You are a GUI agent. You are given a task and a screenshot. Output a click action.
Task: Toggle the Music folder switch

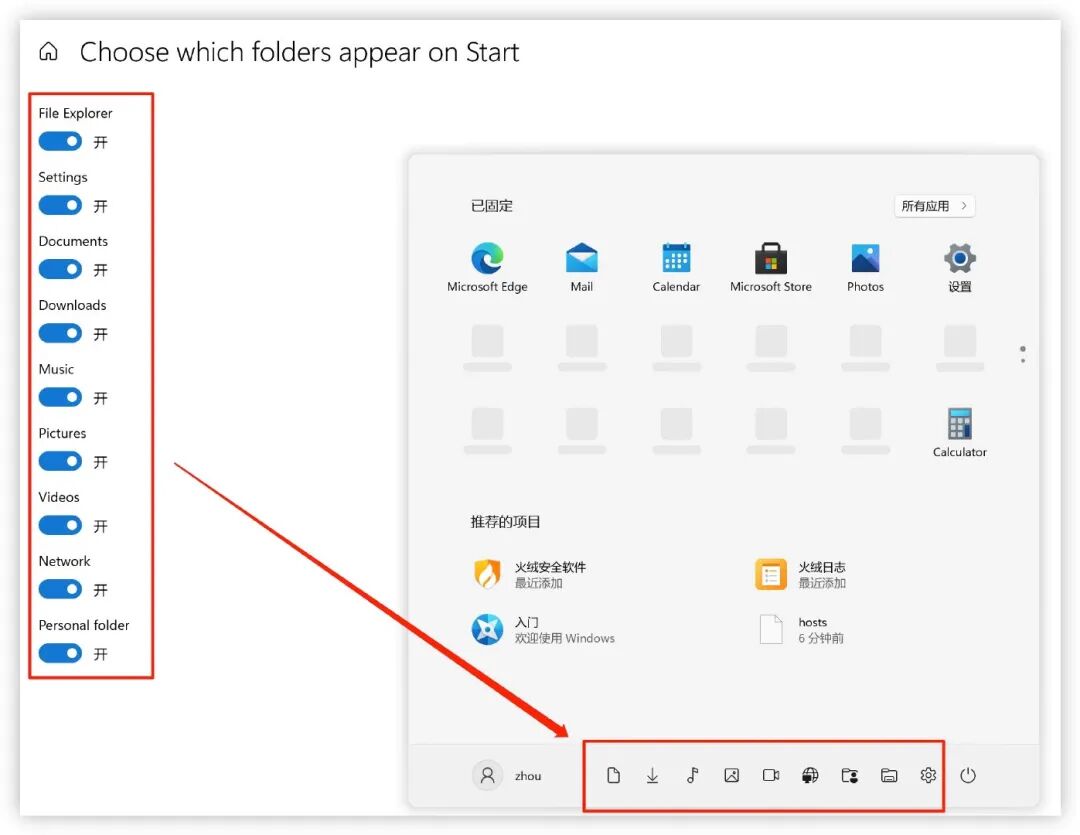pyautogui.click(x=60, y=398)
